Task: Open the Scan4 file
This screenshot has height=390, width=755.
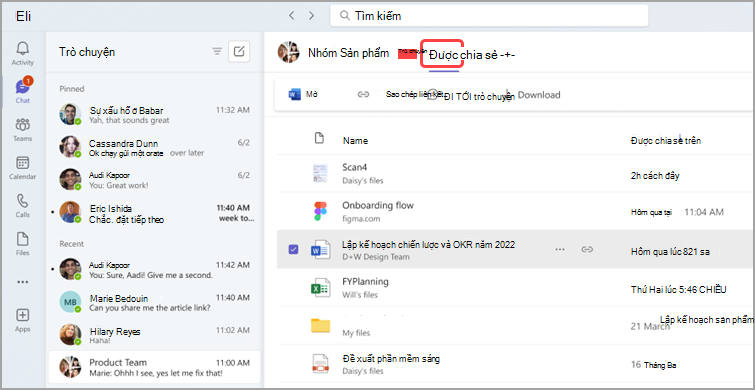Action: click(355, 168)
